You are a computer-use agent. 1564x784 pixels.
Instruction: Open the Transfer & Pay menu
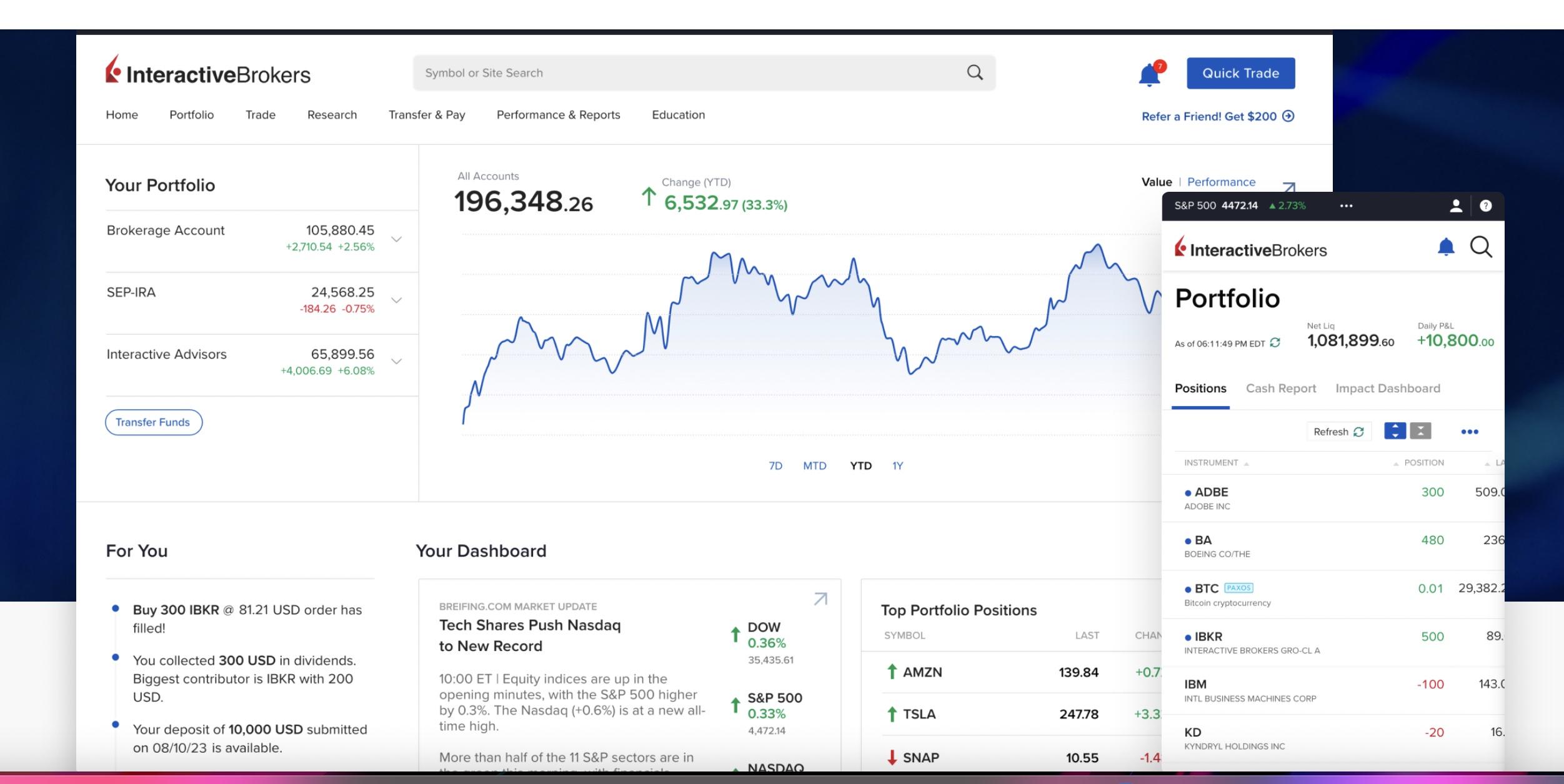pyautogui.click(x=427, y=115)
